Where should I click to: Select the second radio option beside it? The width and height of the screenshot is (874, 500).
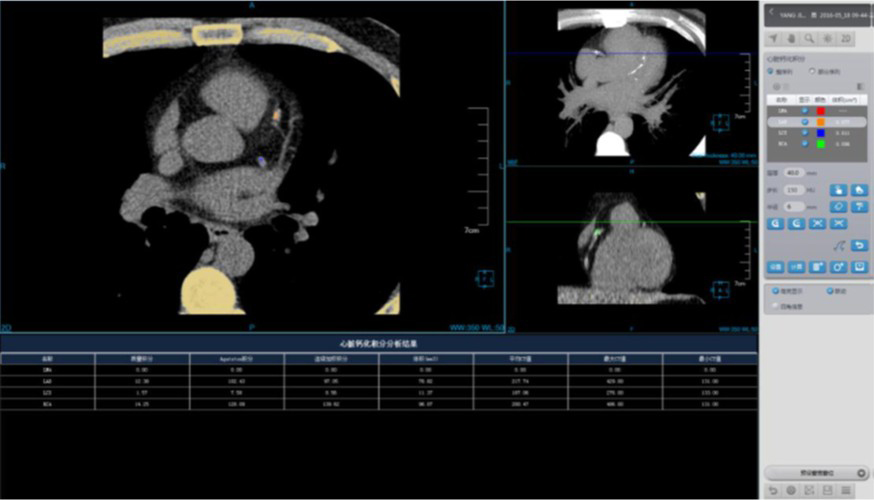810,72
